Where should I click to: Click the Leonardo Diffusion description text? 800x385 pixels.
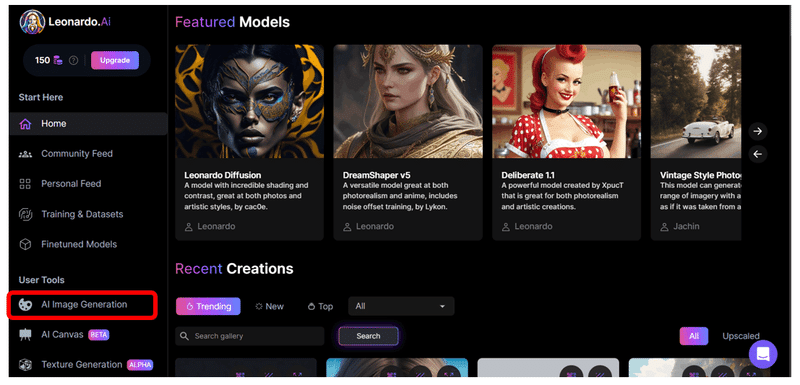246,196
